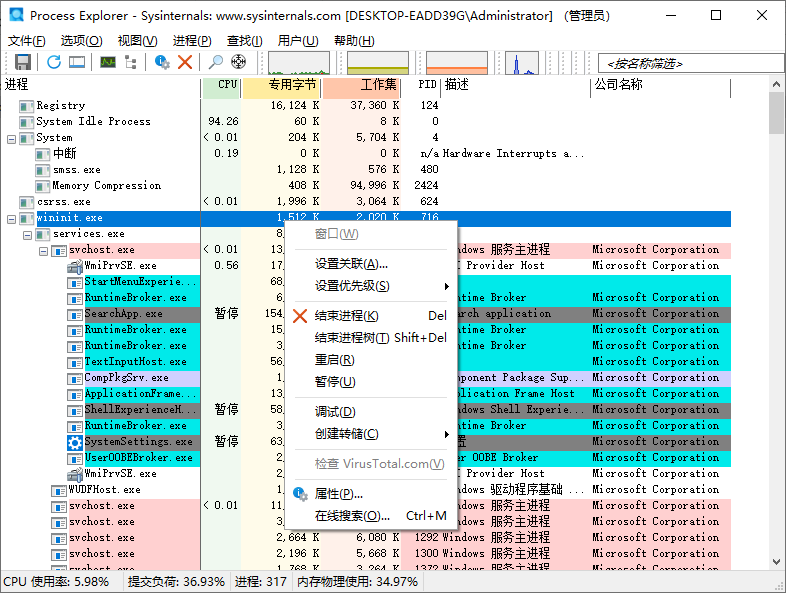
Task: Click the red X Kill Process toolbar icon
Action: click(x=185, y=62)
